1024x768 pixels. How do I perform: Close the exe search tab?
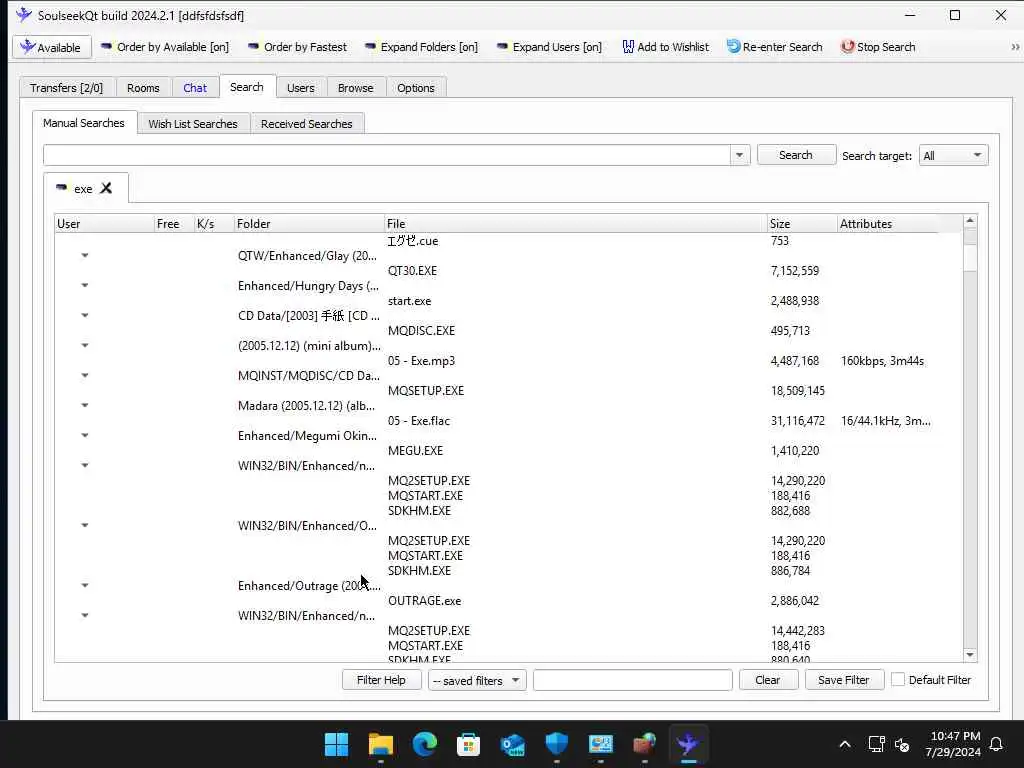(x=106, y=188)
